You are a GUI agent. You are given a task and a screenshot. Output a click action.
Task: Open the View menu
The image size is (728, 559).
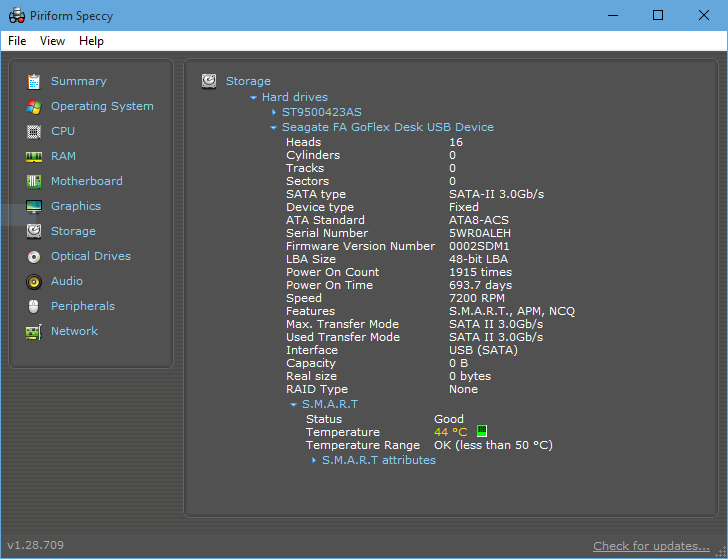[x=52, y=41]
